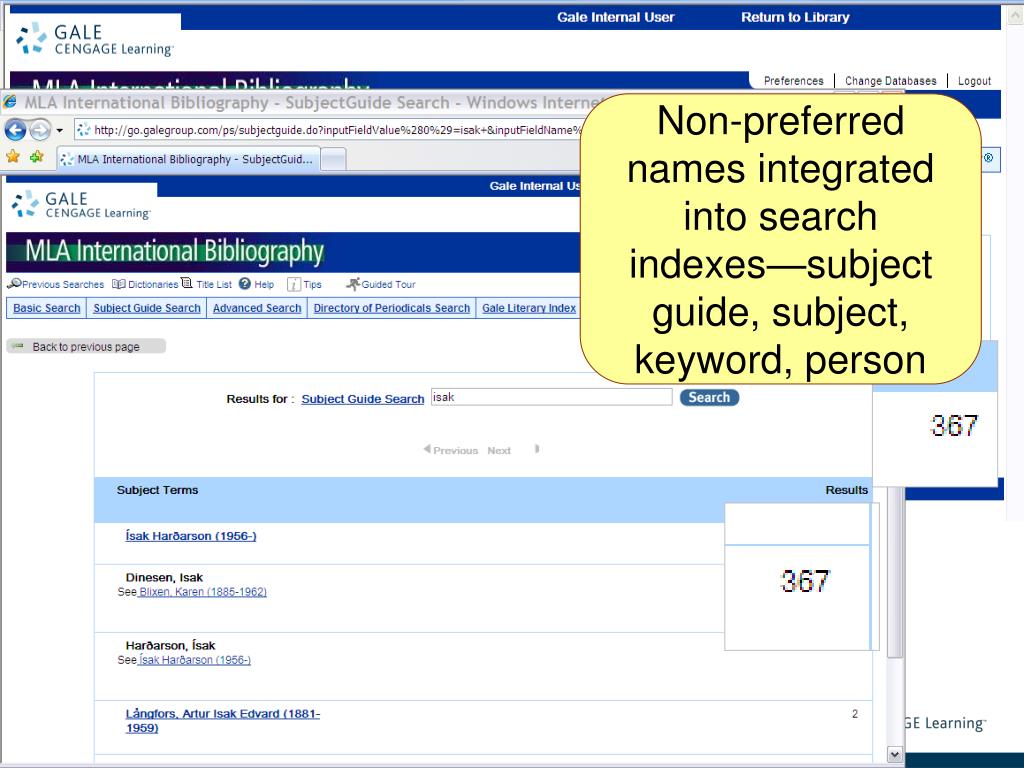Click the Results column header

846,490
